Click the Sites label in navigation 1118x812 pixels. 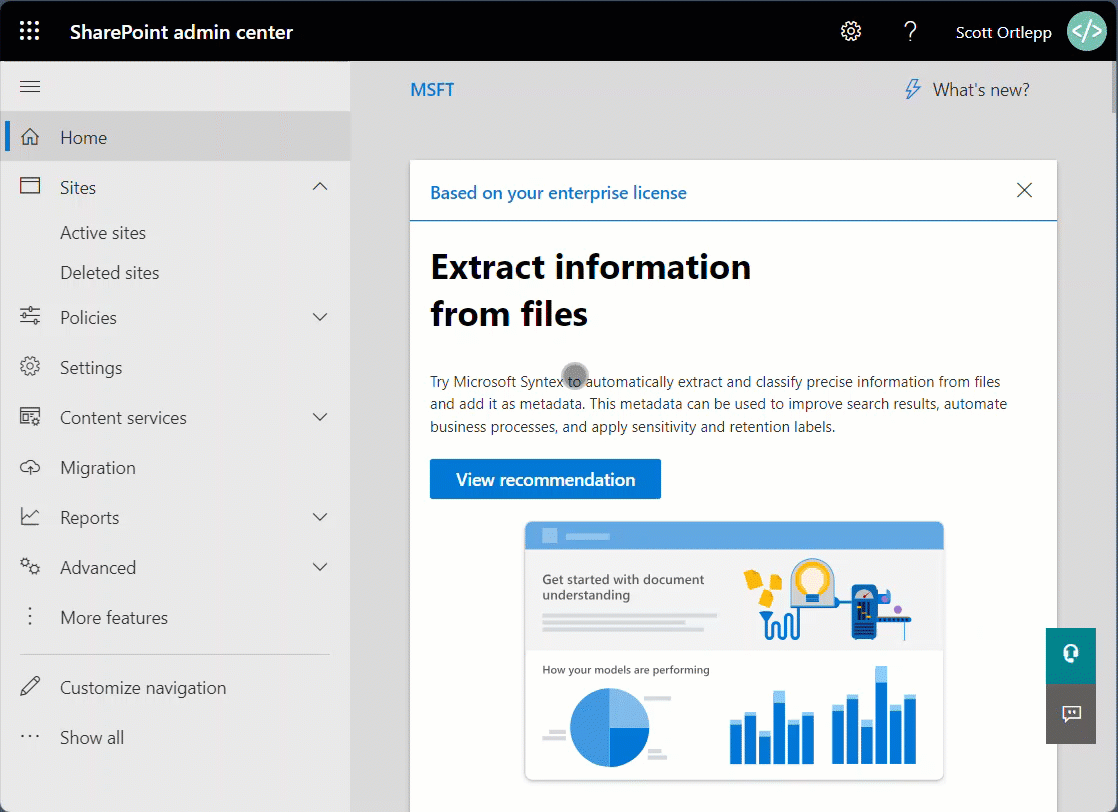pos(78,187)
